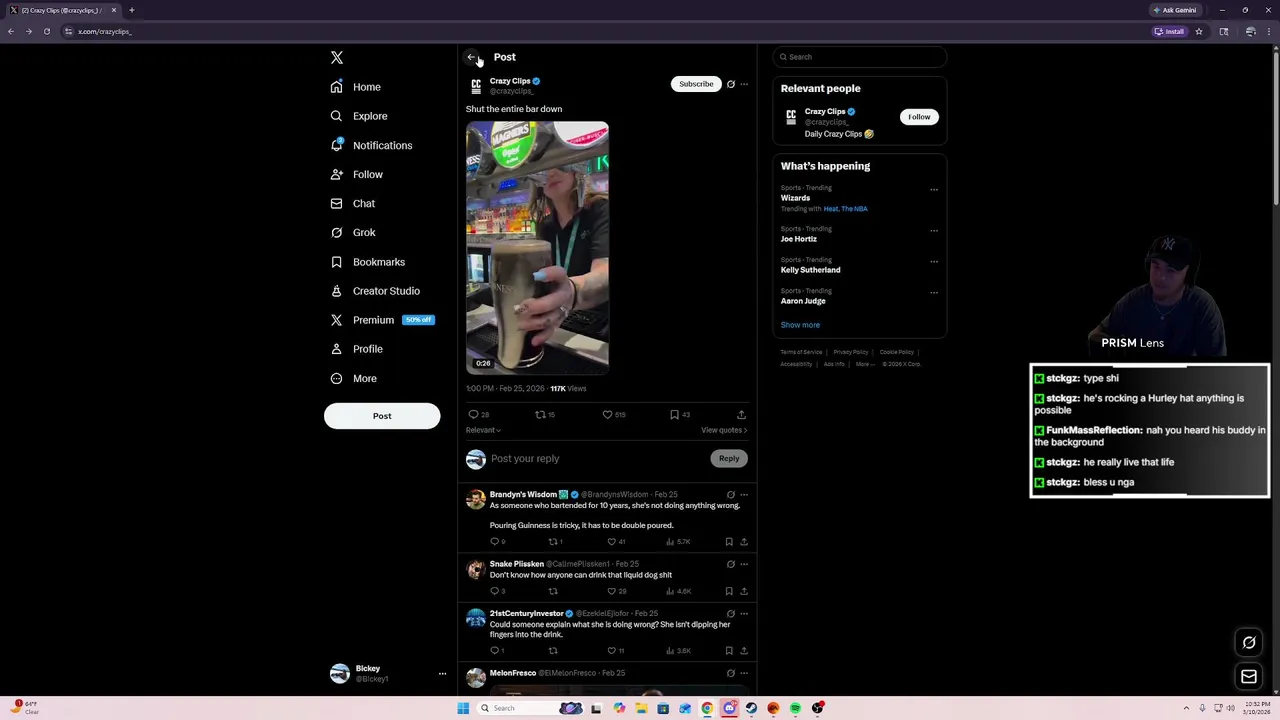Open View quotes link
This screenshot has height=720, width=1280.
[x=724, y=430]
